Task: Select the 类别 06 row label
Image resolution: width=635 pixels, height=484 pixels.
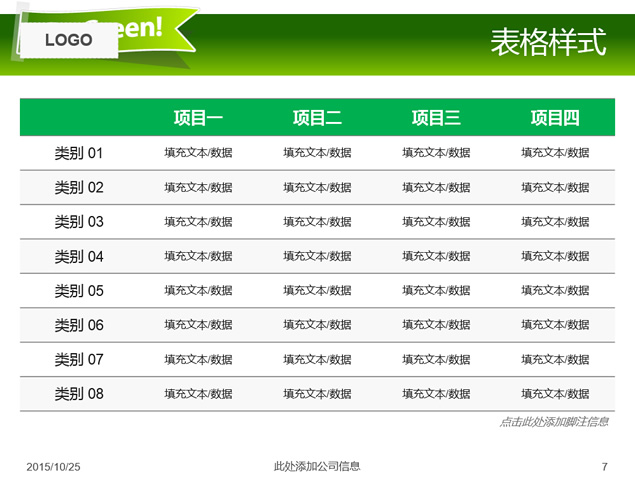Action: tap(79, 325)
